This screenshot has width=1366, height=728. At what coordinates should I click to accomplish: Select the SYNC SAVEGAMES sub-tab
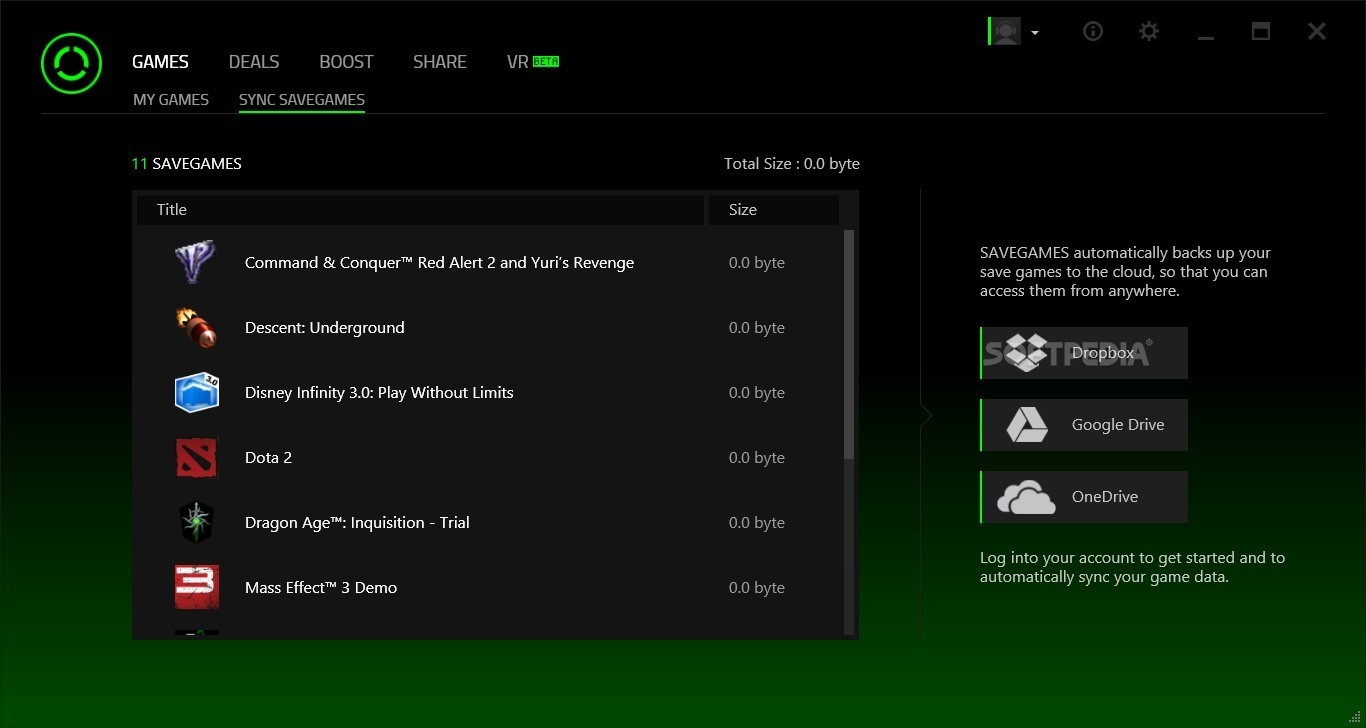pyautogui.click(x=302, y=99)
